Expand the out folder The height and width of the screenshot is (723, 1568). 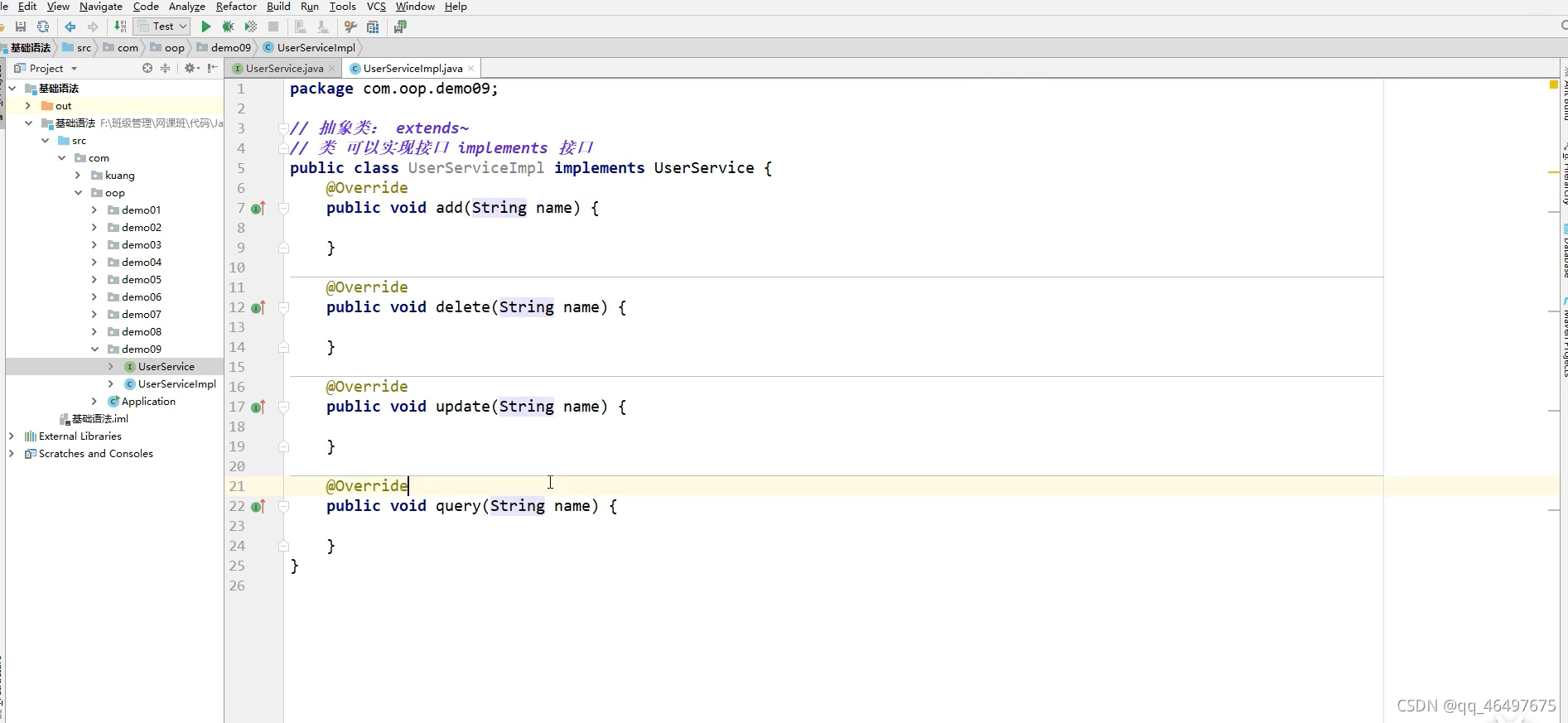click(x=28, y=106)
